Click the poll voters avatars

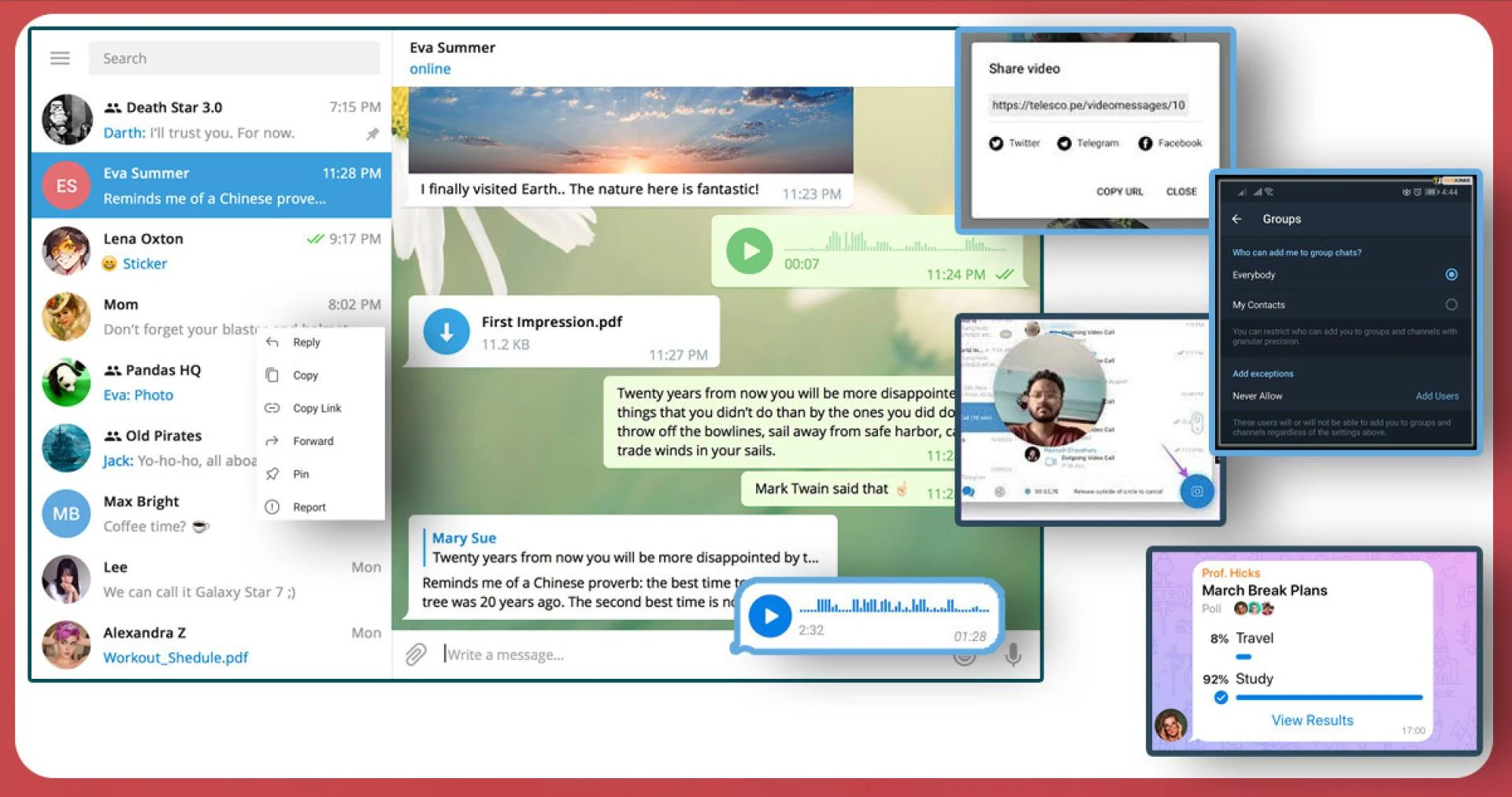pyautogui.click(x=1254, y=608)
